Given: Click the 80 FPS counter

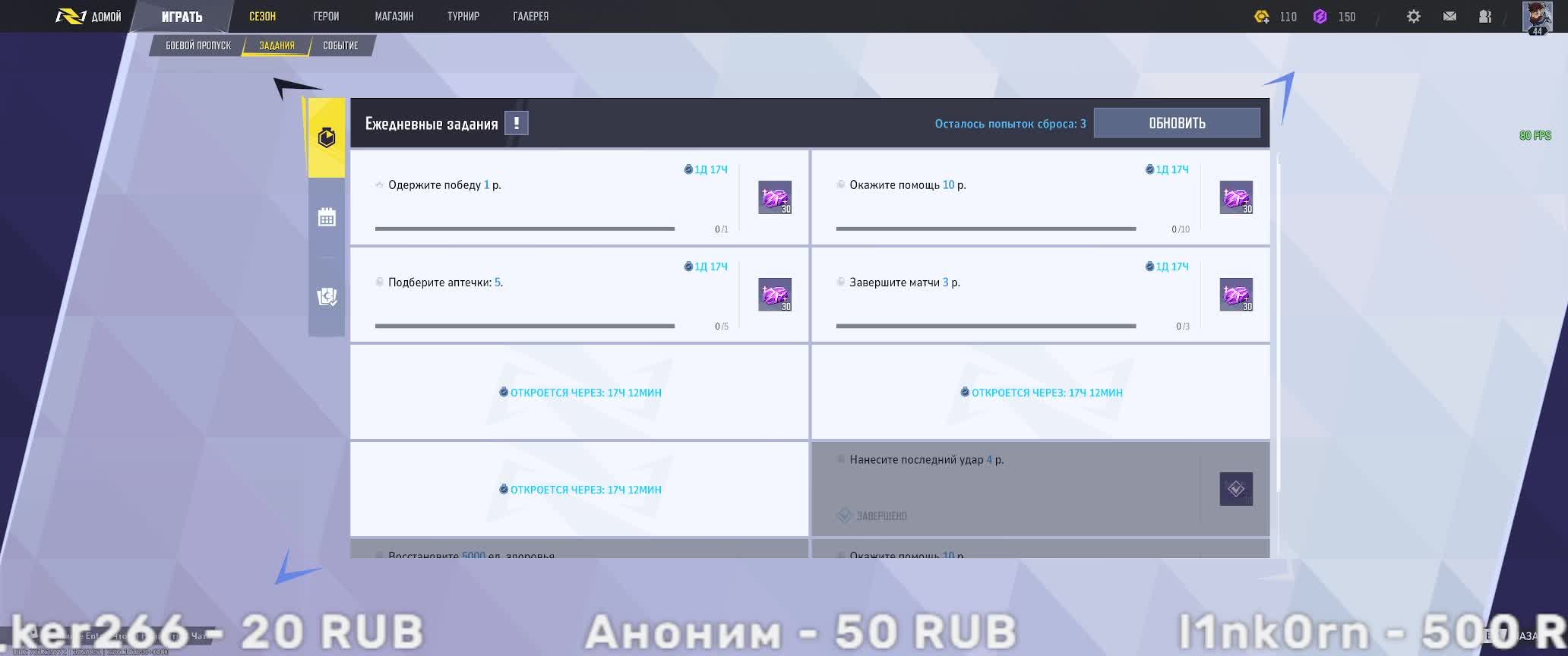Looking at the screenshot, I should [x=1535, y=135].
